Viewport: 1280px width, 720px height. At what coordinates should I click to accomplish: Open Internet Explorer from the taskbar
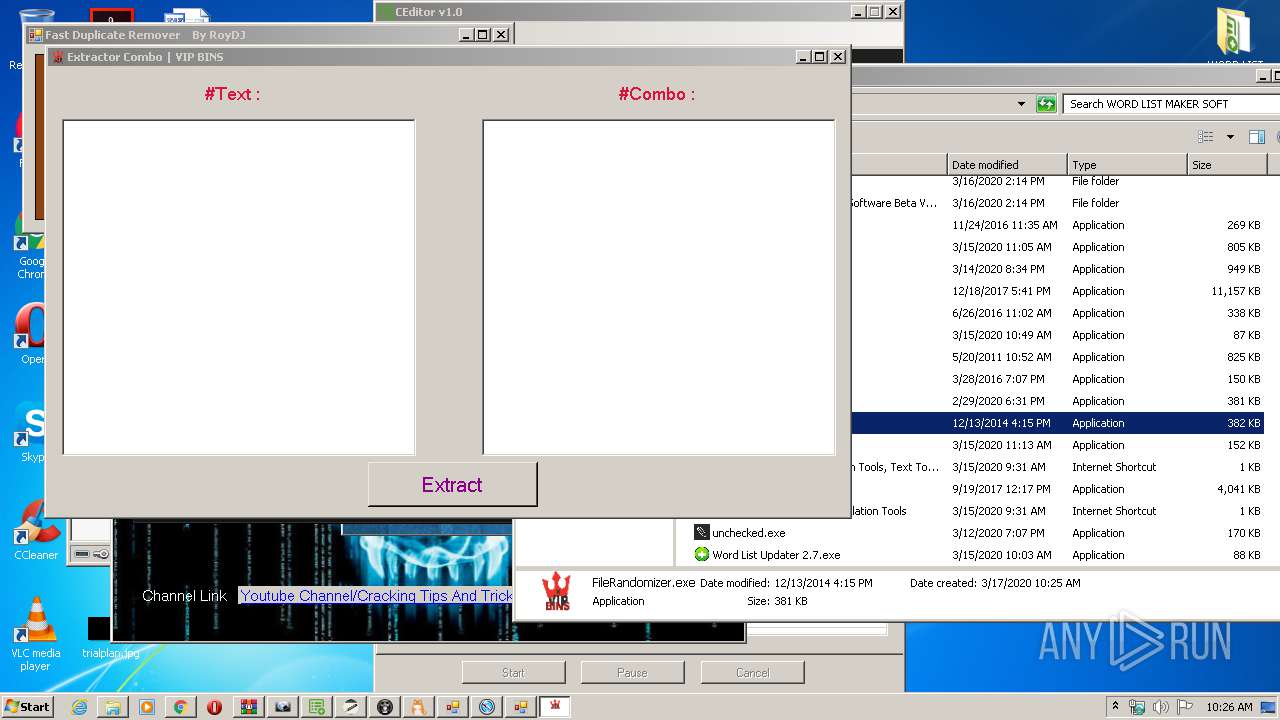[79, 707]
